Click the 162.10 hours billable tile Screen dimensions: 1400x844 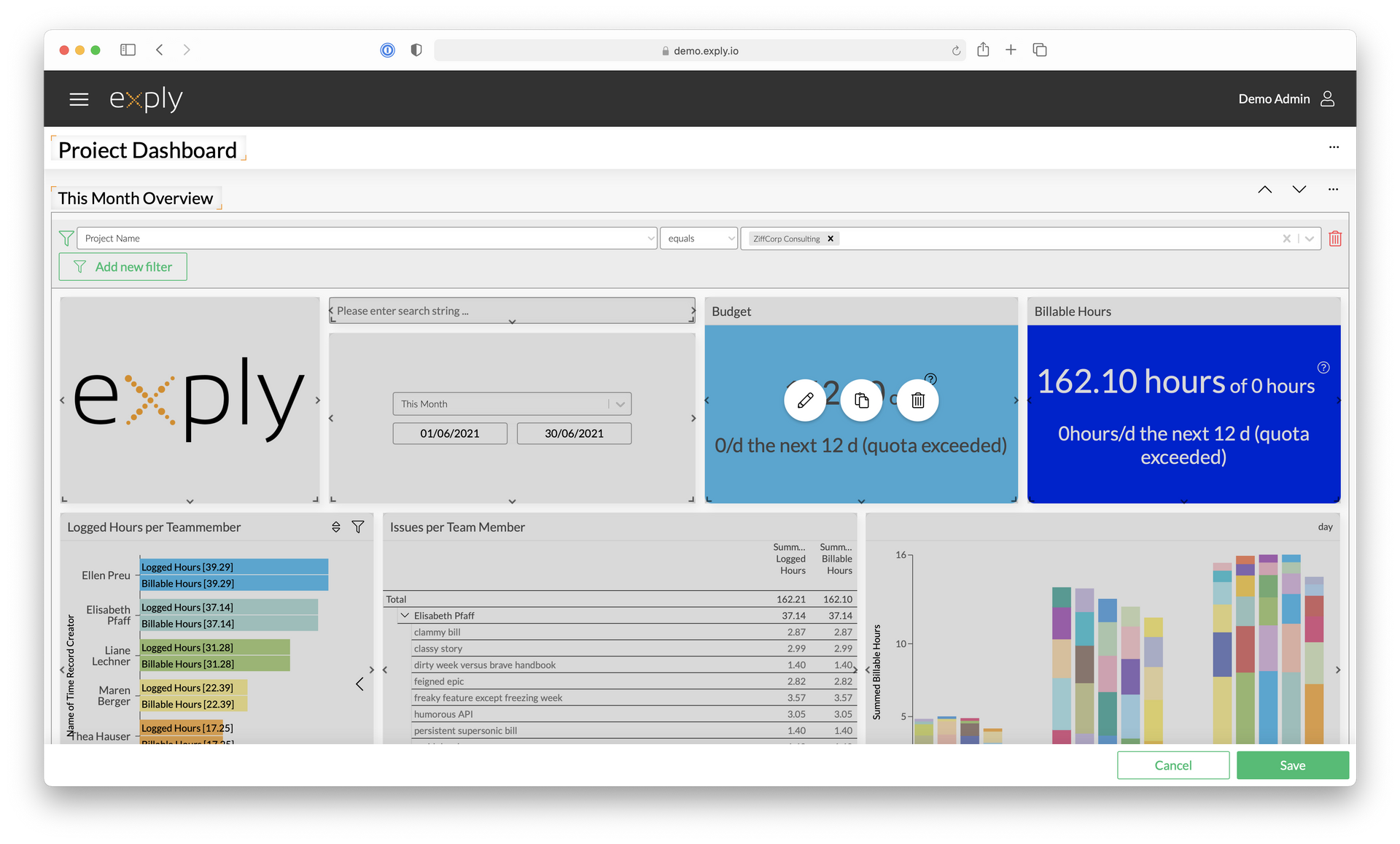pyautogui.click(x=1183, y=414)
